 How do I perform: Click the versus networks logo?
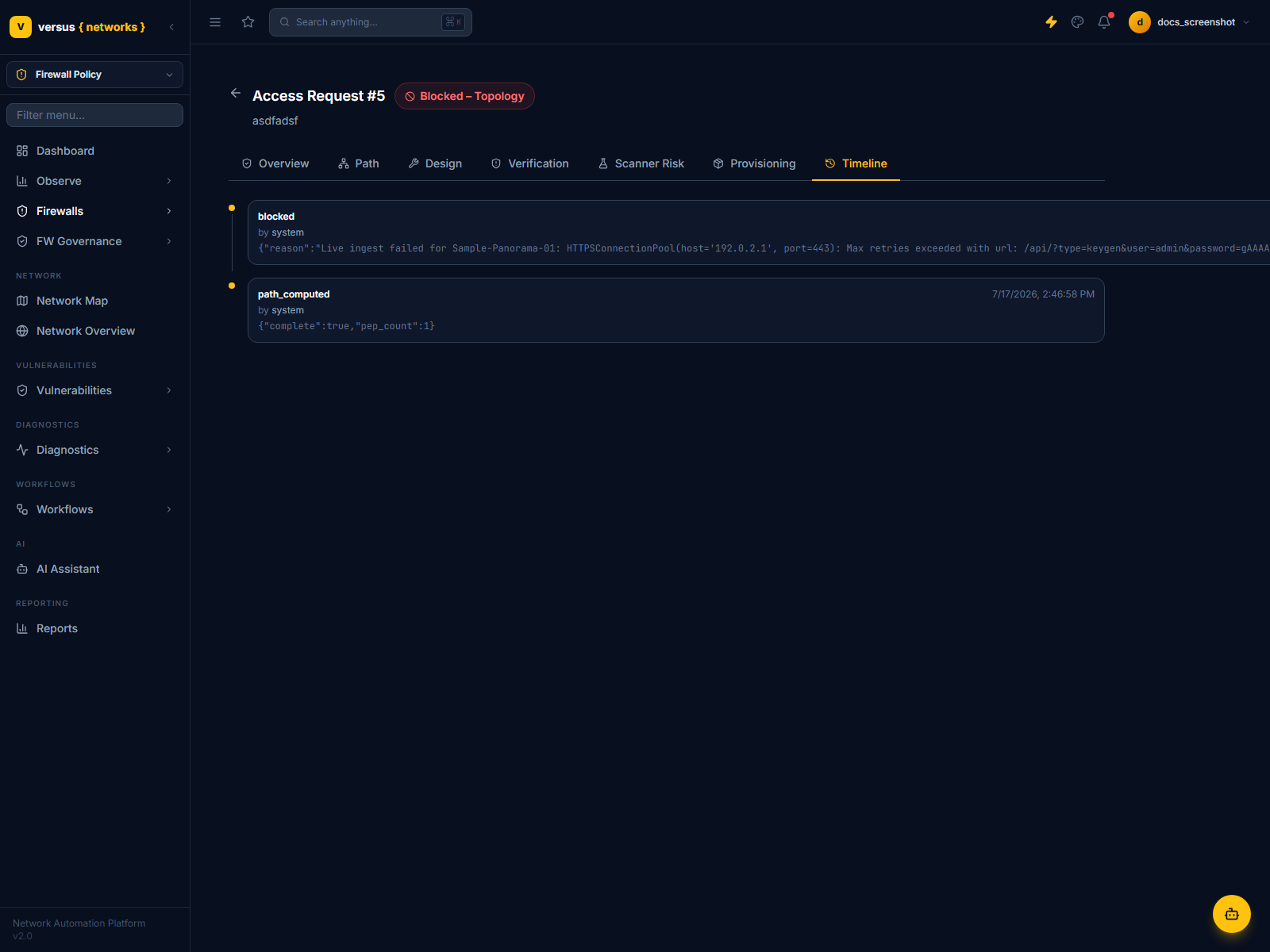78,27
